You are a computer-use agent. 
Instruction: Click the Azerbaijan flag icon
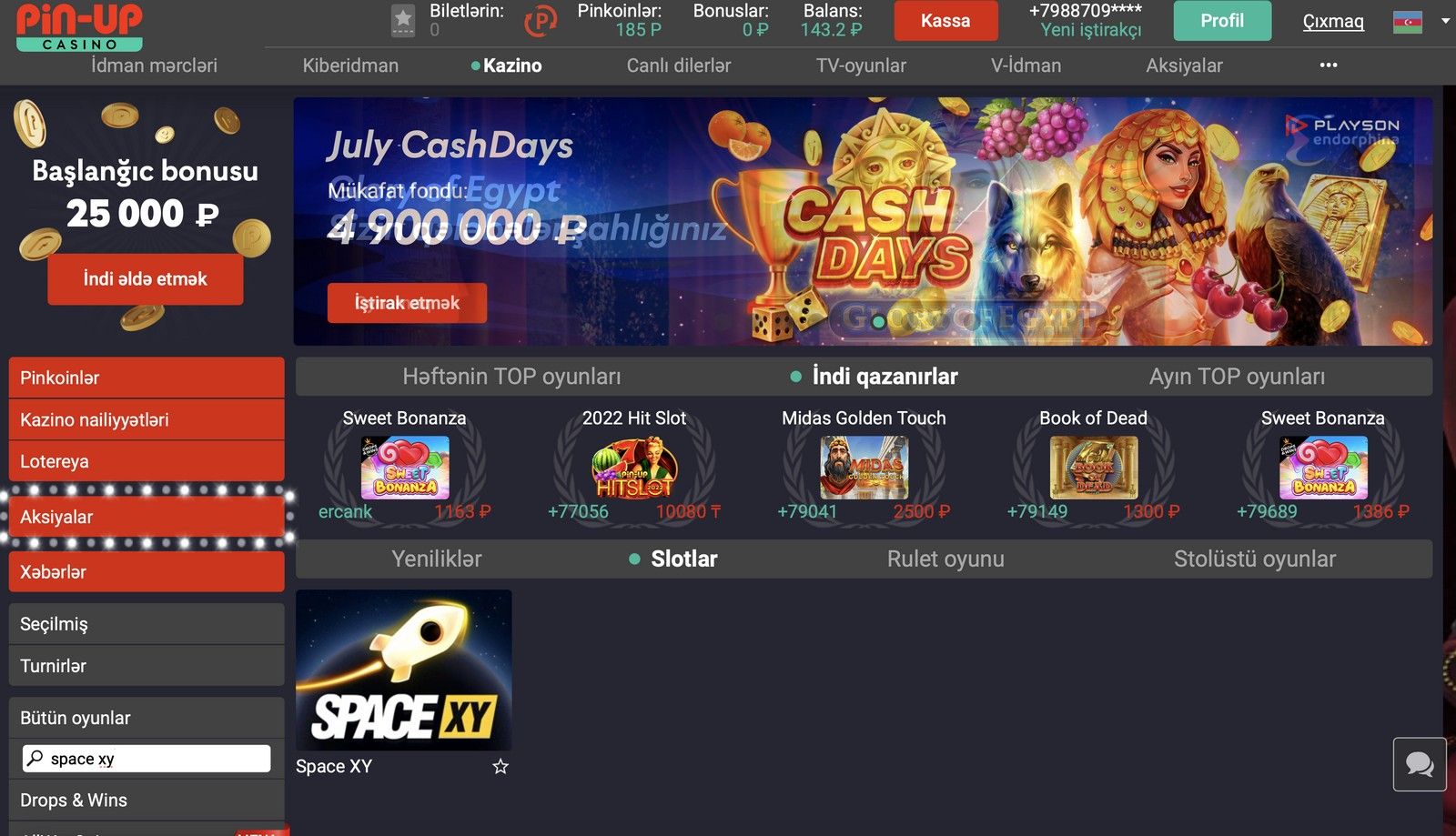click(x=1408, y=22)
